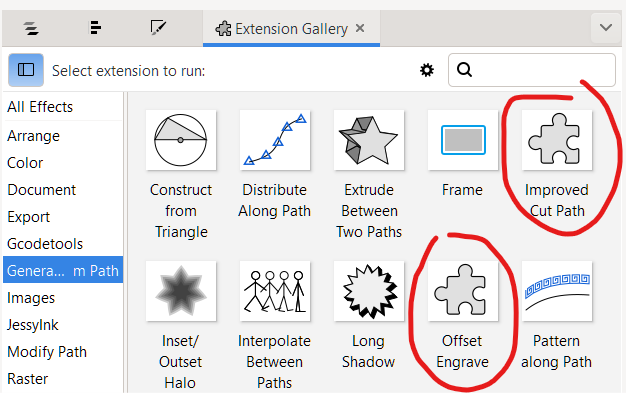Open gallery settings gear menu
The image size is (626, 394).
click(427, 70)
